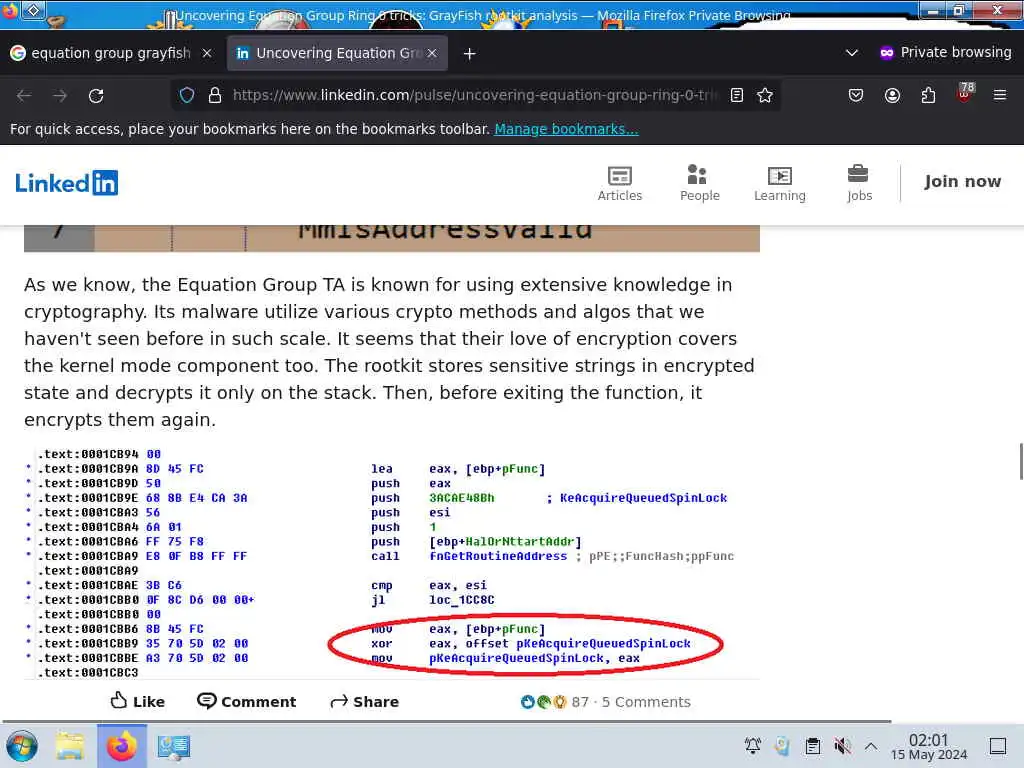Go forward with the forward arrow

60,95
